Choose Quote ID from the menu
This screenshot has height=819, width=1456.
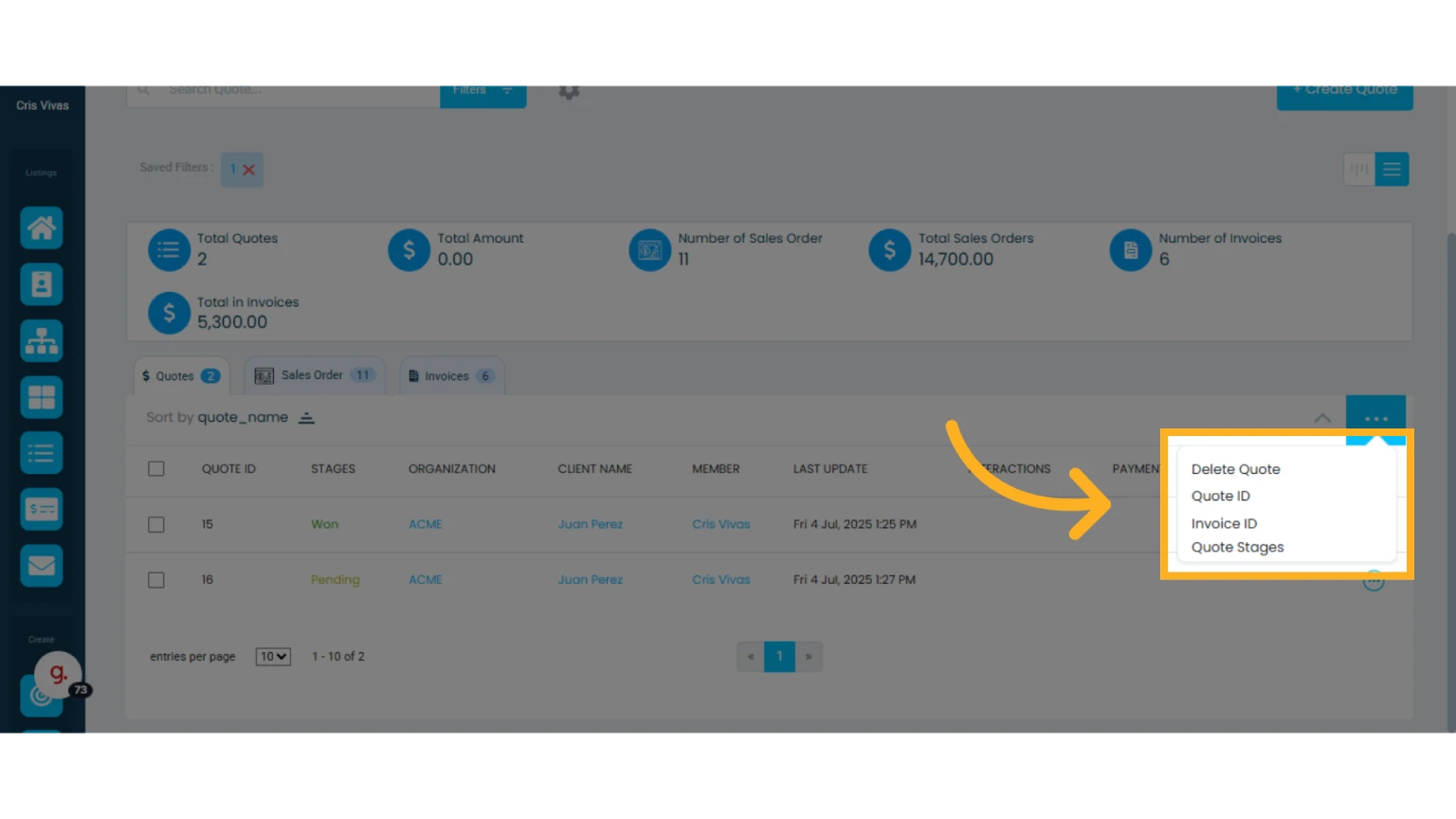tap(1221, 496)
